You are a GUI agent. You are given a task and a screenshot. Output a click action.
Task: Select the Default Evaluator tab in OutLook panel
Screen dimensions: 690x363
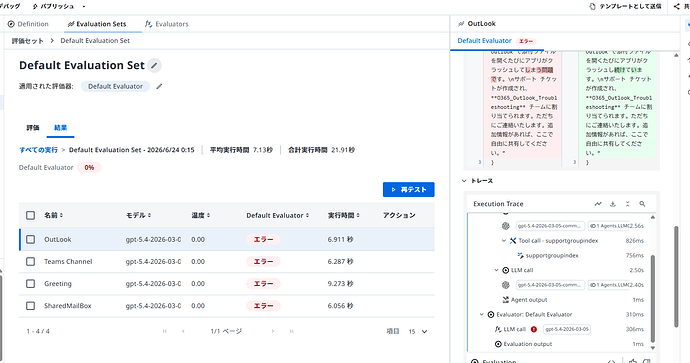pyautogui.click(x=496, y=40)
